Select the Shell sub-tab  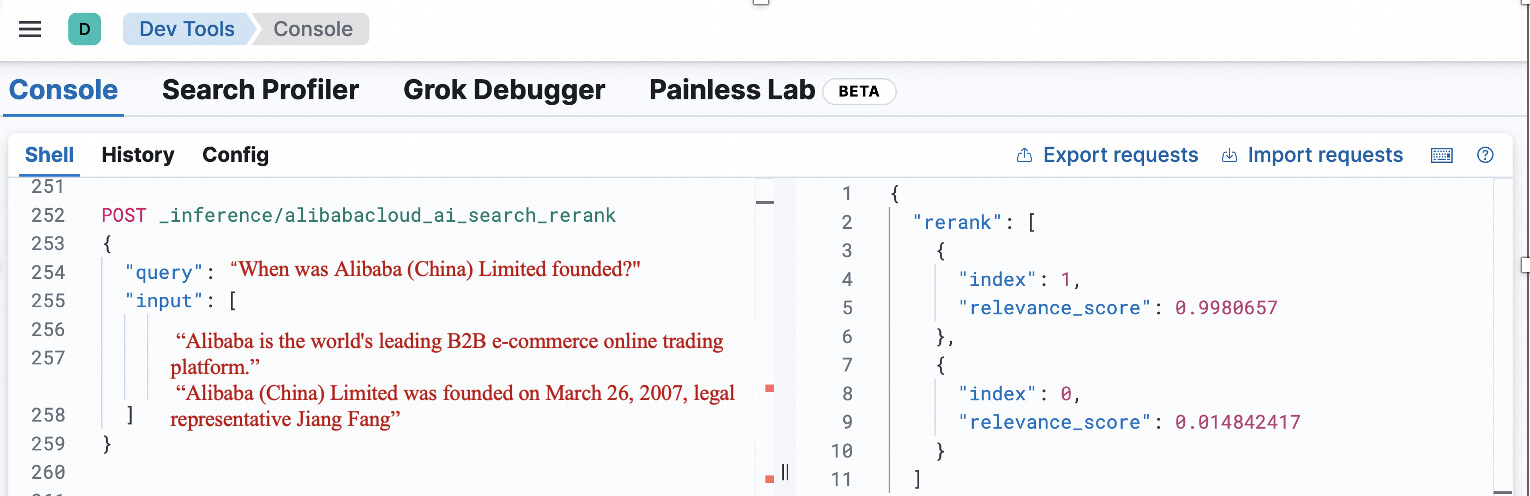click(x=49, y=155)
